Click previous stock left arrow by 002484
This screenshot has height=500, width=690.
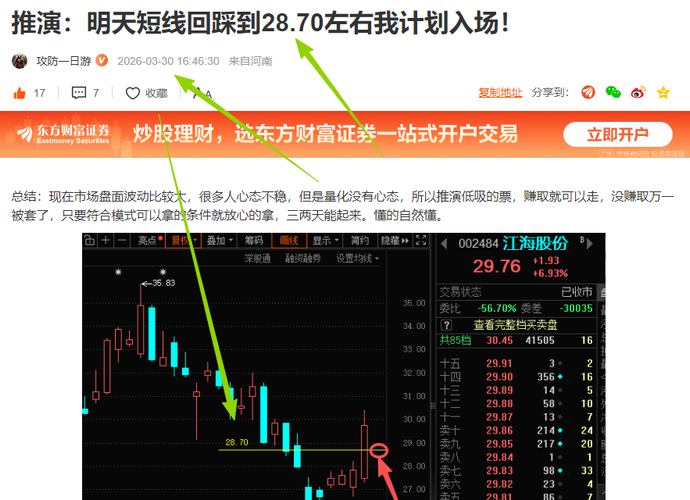[444, 244]
